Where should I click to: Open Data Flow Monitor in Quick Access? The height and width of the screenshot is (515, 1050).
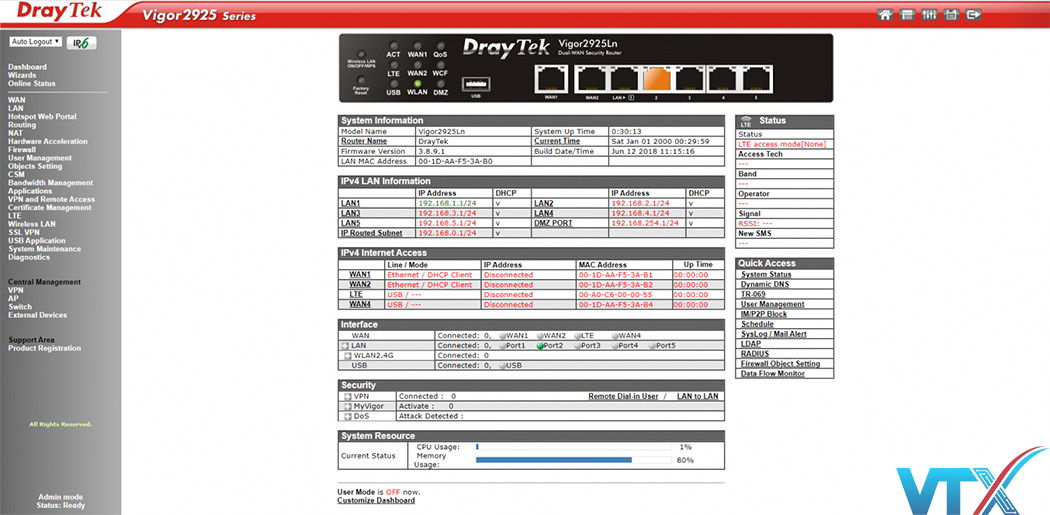tap(772, 374)
